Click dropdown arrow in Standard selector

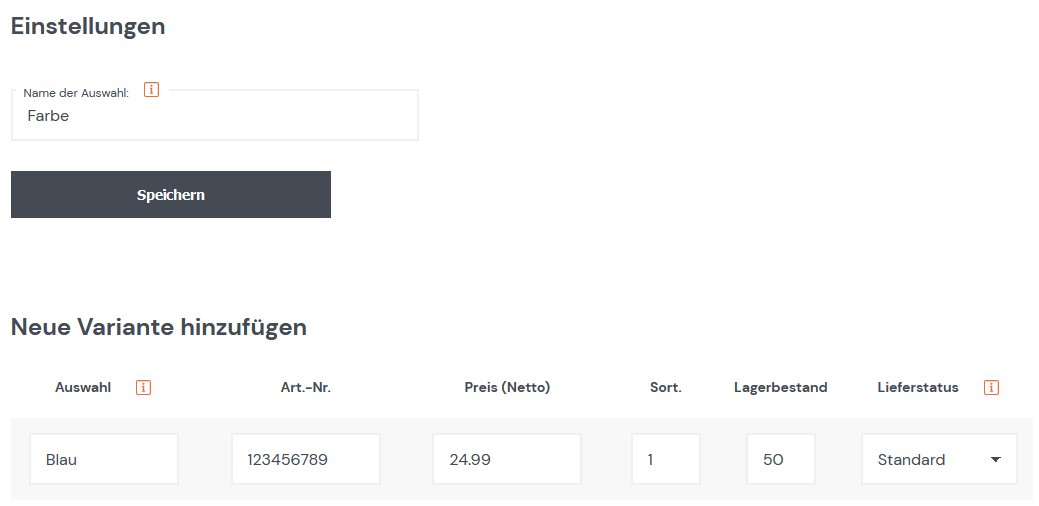(995, 460)
